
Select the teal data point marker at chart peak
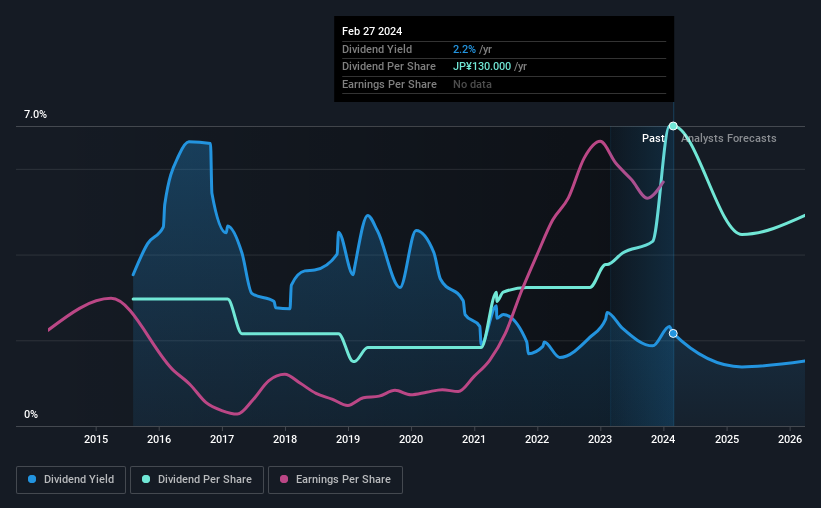(x=673, y=126)
